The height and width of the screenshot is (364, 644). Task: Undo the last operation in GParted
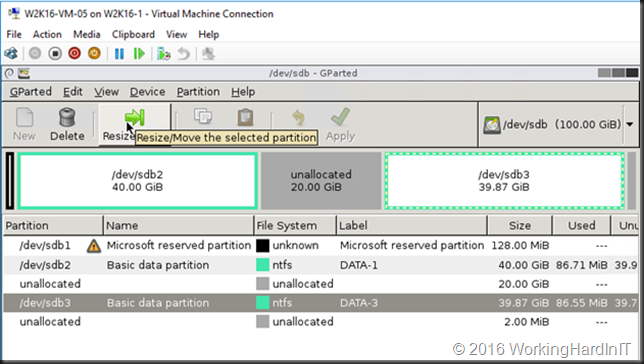tap(299, 117)
